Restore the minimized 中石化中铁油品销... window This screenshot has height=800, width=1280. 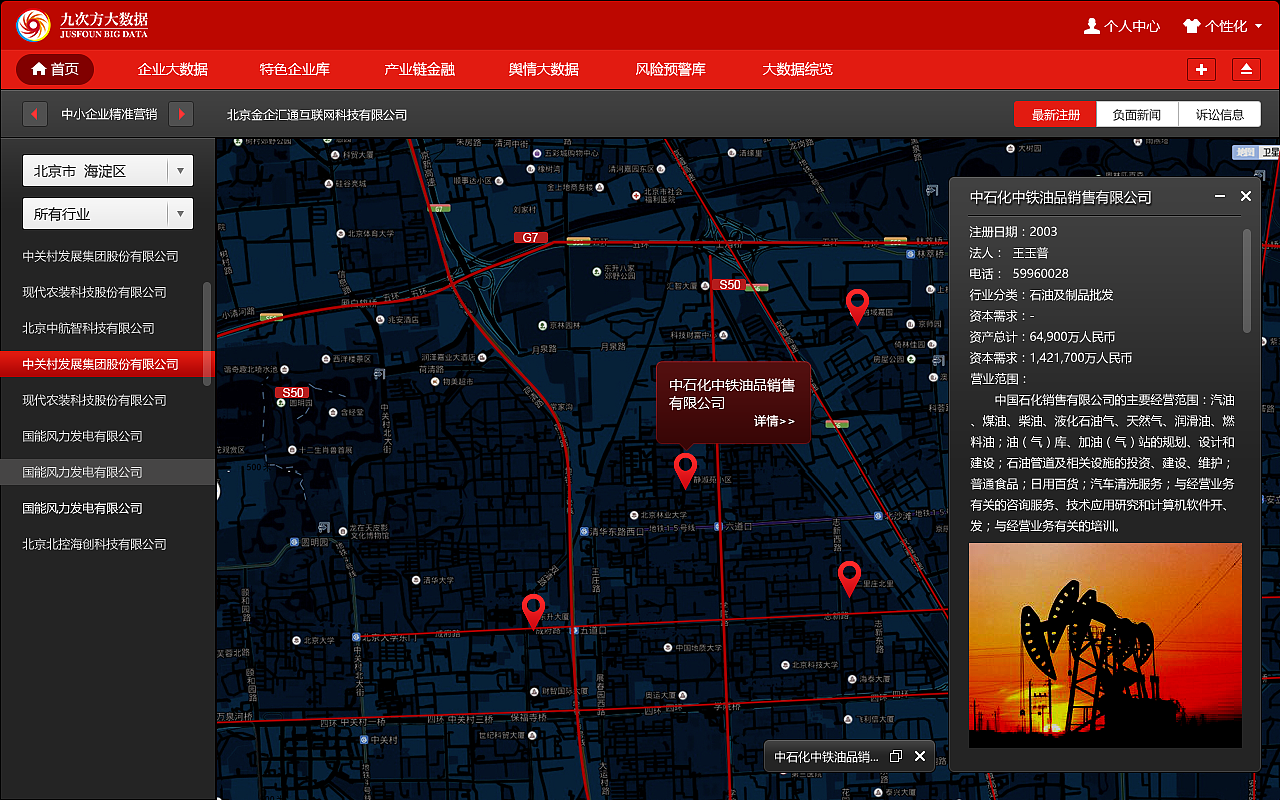pyautogui.click(x=896, y=757)
